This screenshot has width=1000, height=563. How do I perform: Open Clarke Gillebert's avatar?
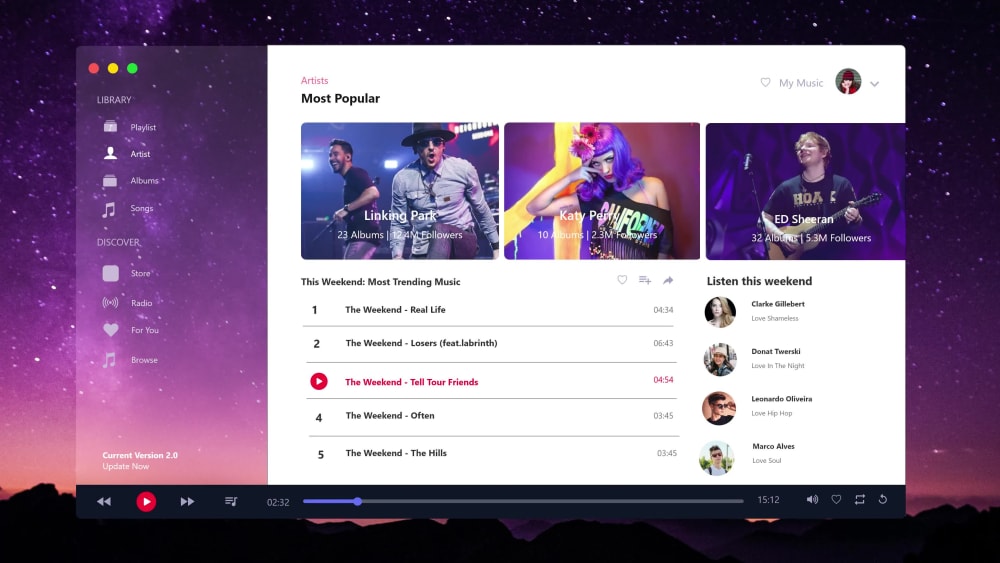tap(720, 312)
